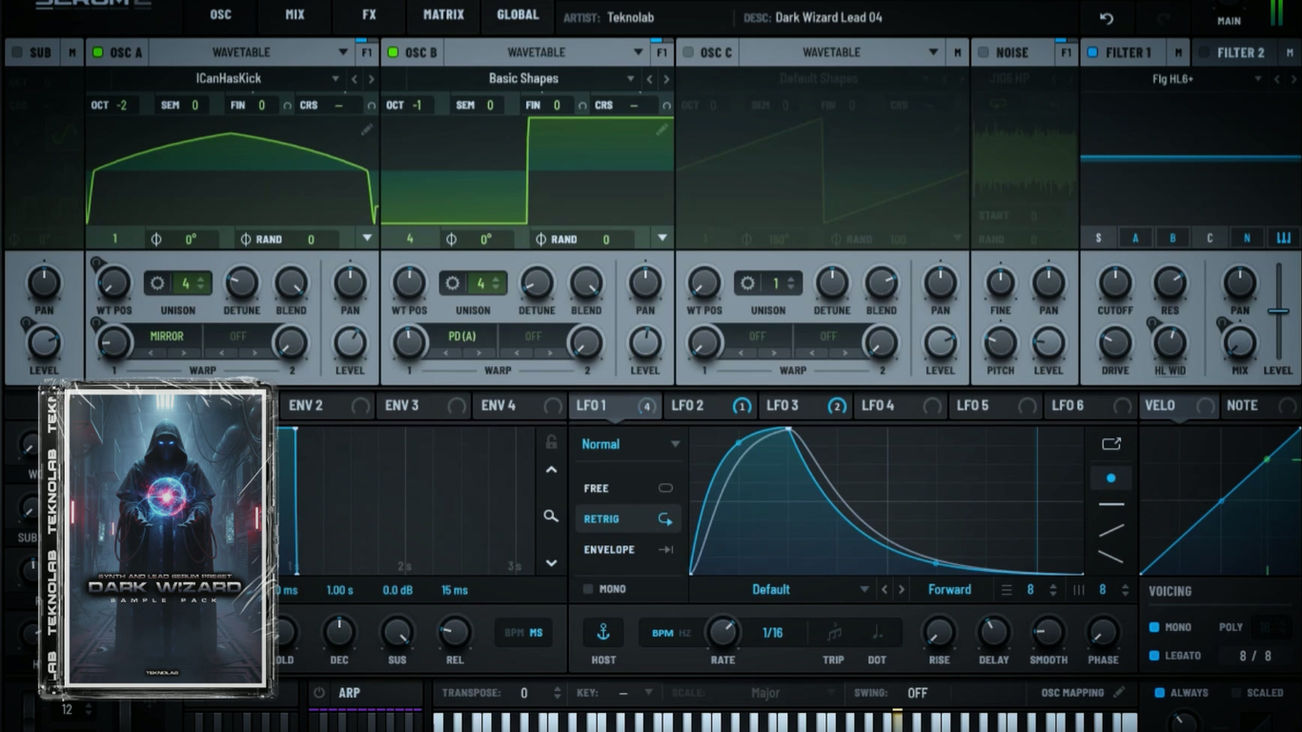The image size is (1302, 732).
Task: Enable OSC C power switch
Action: [x=687, y=53]
